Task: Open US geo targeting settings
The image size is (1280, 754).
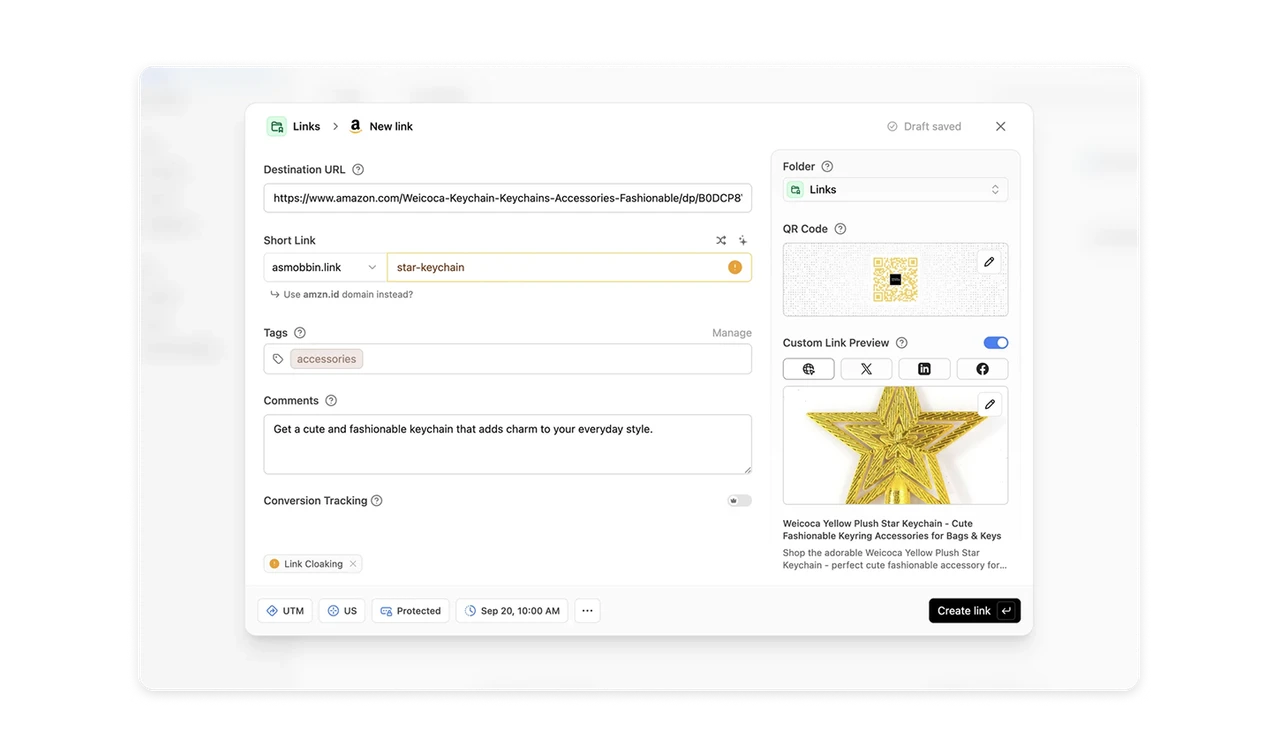Action: coord(342,611)
